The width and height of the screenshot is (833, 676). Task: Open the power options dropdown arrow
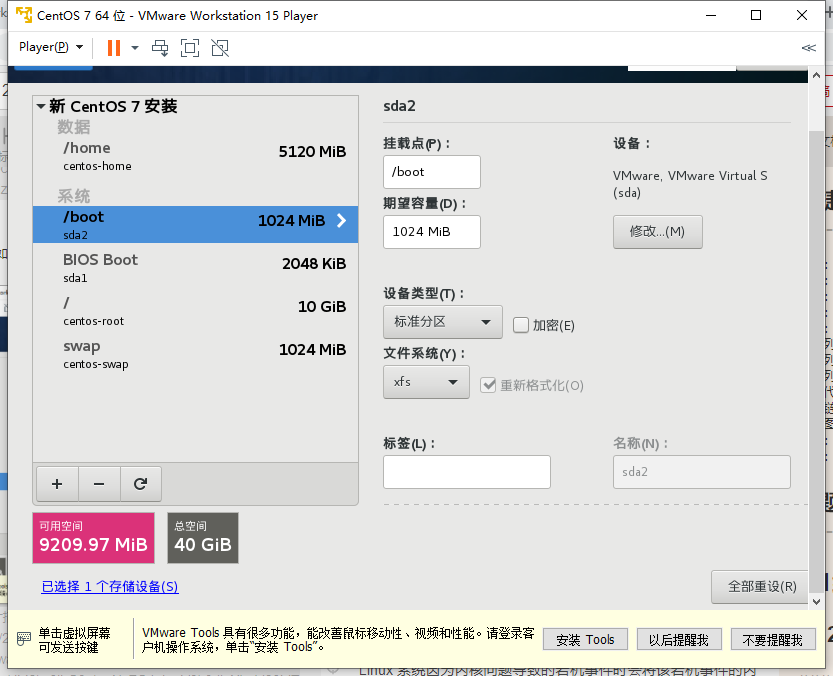pyautogui.click(x=135, y=48)
